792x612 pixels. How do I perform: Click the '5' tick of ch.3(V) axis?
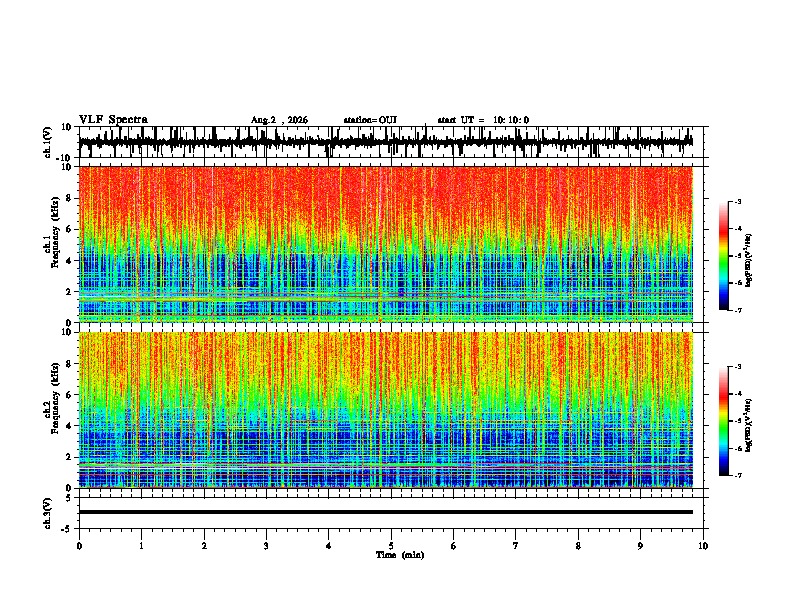pyautogui.click(x=70, y=498)
